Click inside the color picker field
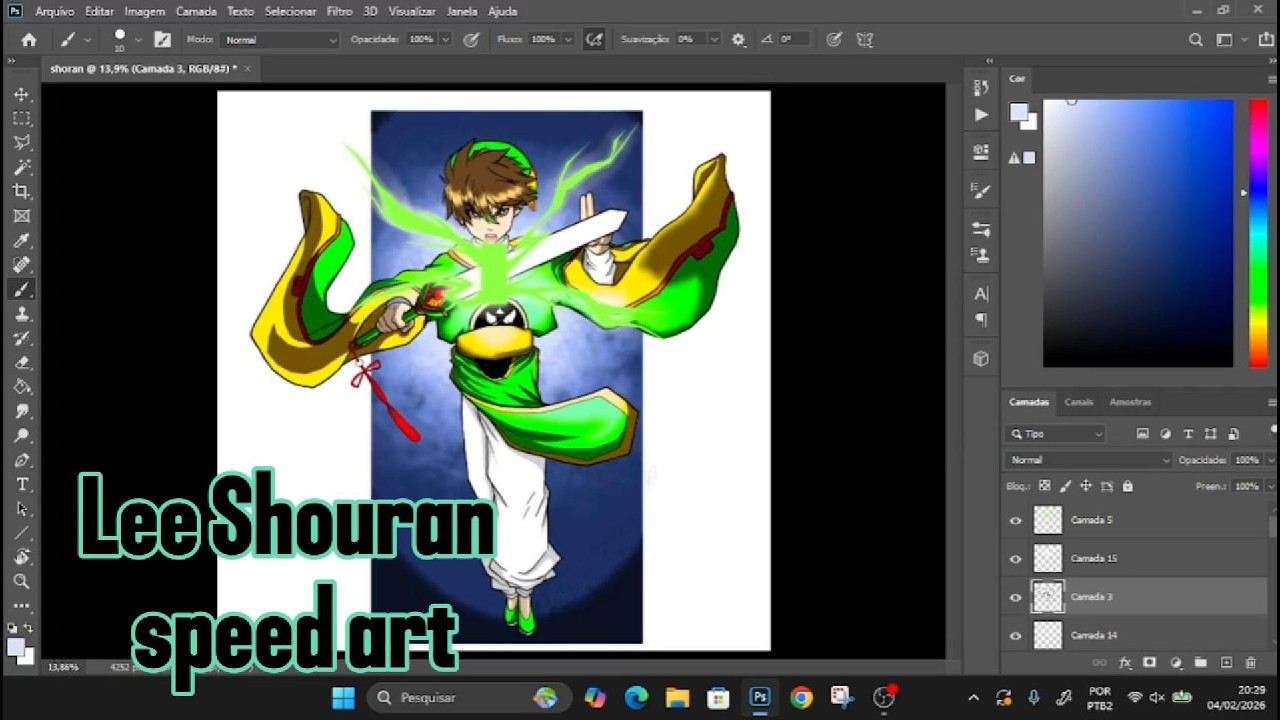Screen dimensions: 1280x720 1138,233
